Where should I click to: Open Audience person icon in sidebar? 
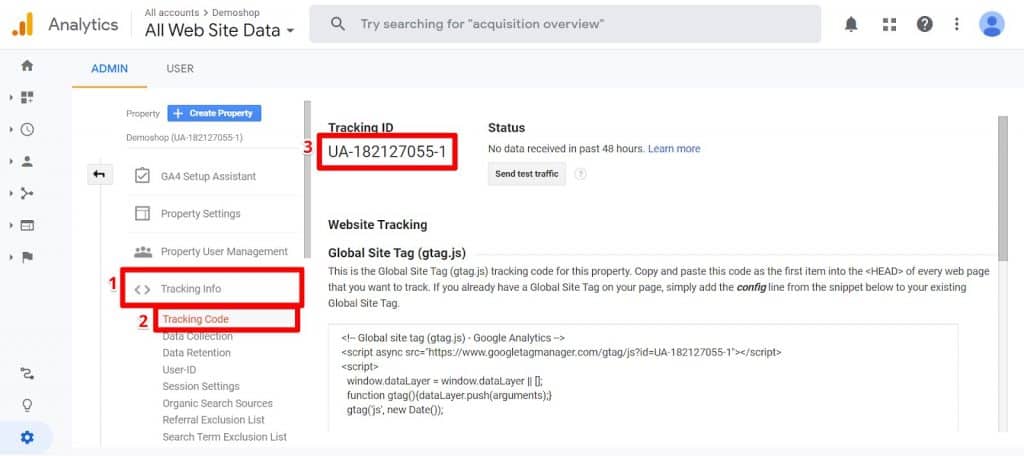click(27, 161)
